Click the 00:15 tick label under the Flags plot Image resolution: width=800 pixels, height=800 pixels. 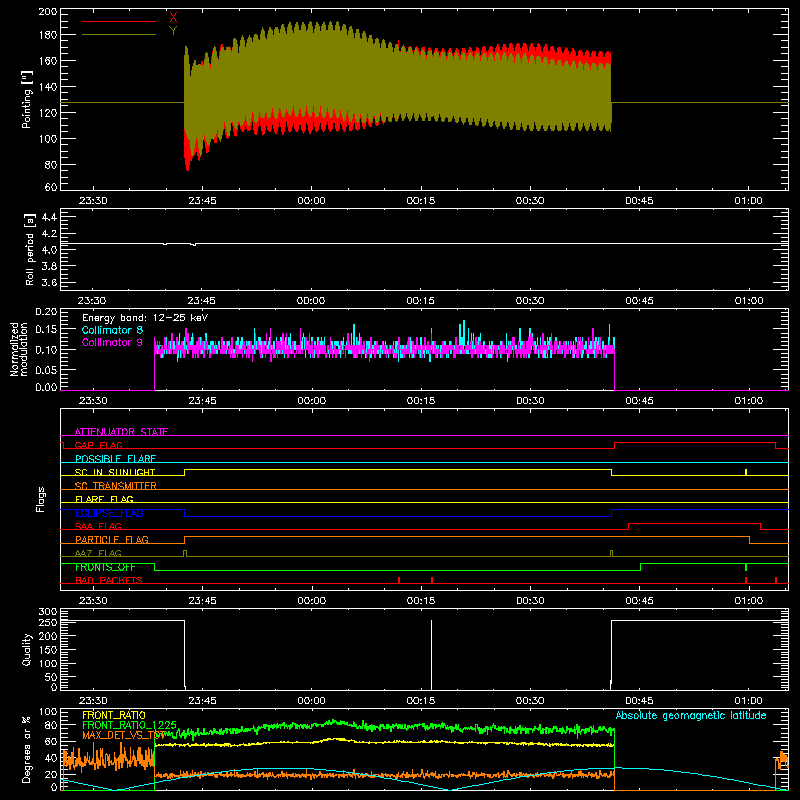[x=421, y=601]
